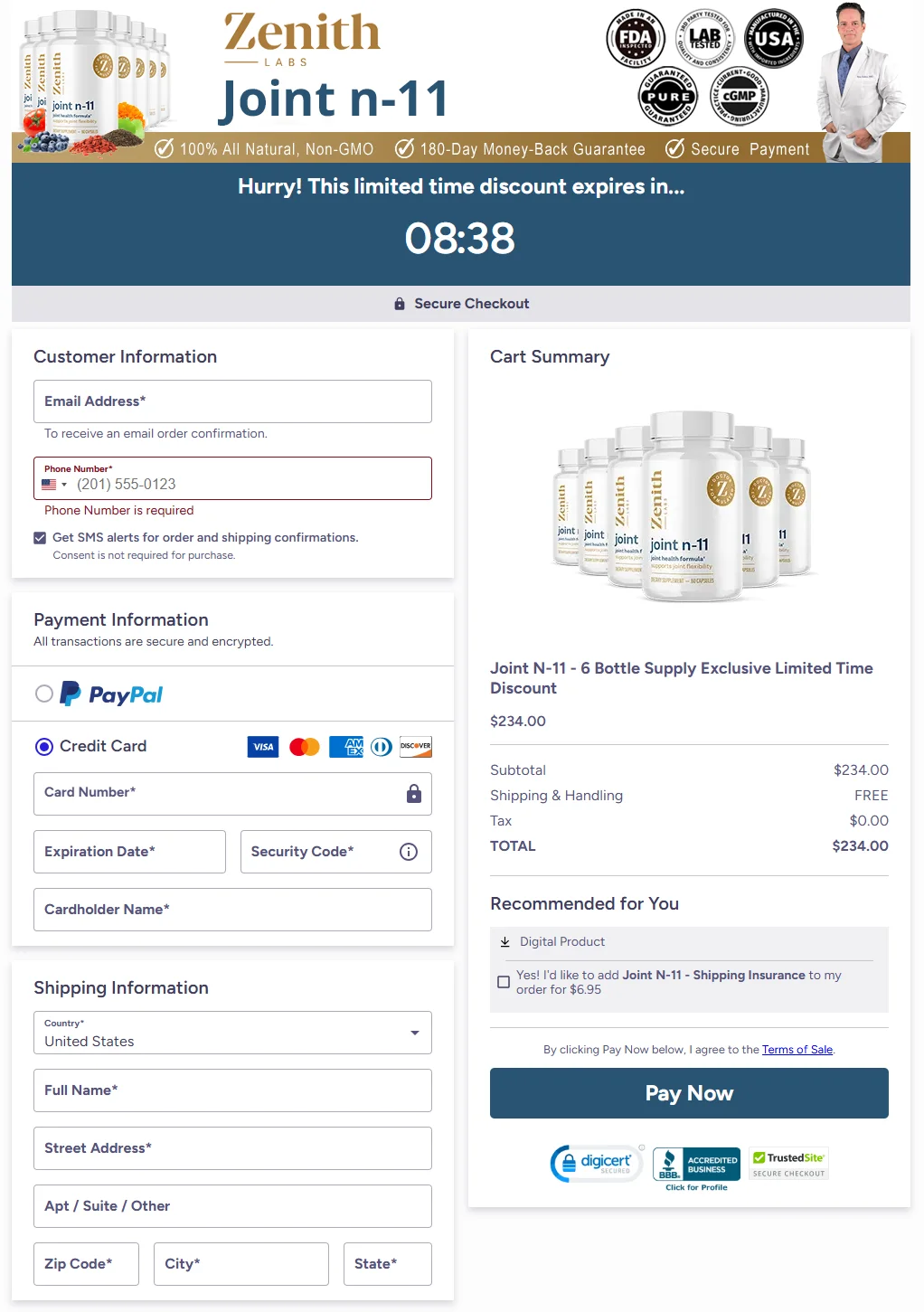The height and width of the screenshot is (1312, 924).
Task: Click the FDA Inspected Facility badge
Action: [636, 39]
